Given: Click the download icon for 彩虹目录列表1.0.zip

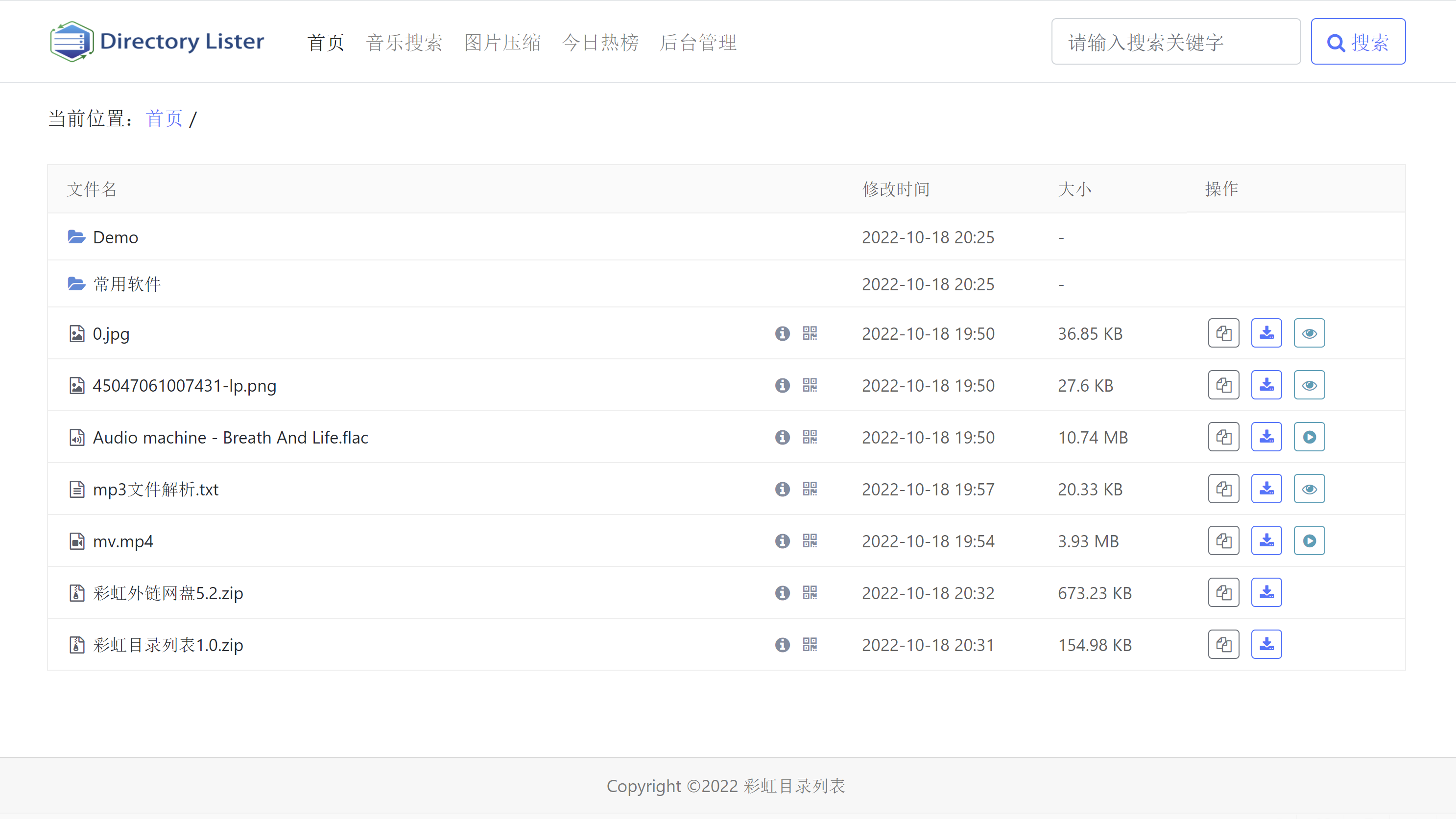Looking at the screenshot, I should [1266, 644].
